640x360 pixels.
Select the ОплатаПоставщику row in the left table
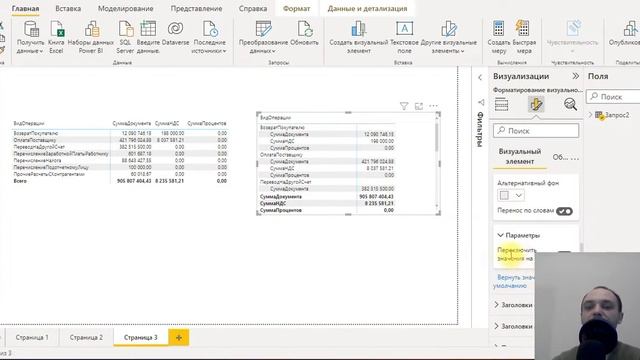click(120, 140)
